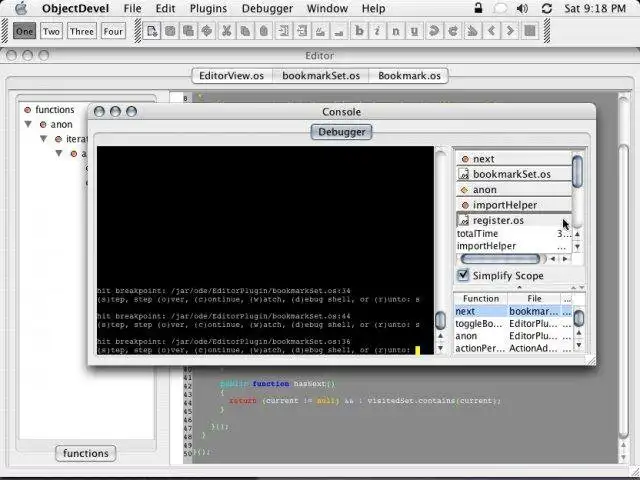This screenshot has height=480, width=640.
Task: Select the actionPer... row in call stack
Action: point(513,348)
